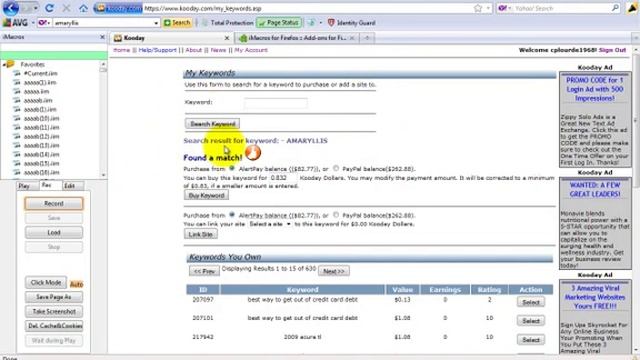
Task: Open a new tab with the plus button
Action: 367,38
